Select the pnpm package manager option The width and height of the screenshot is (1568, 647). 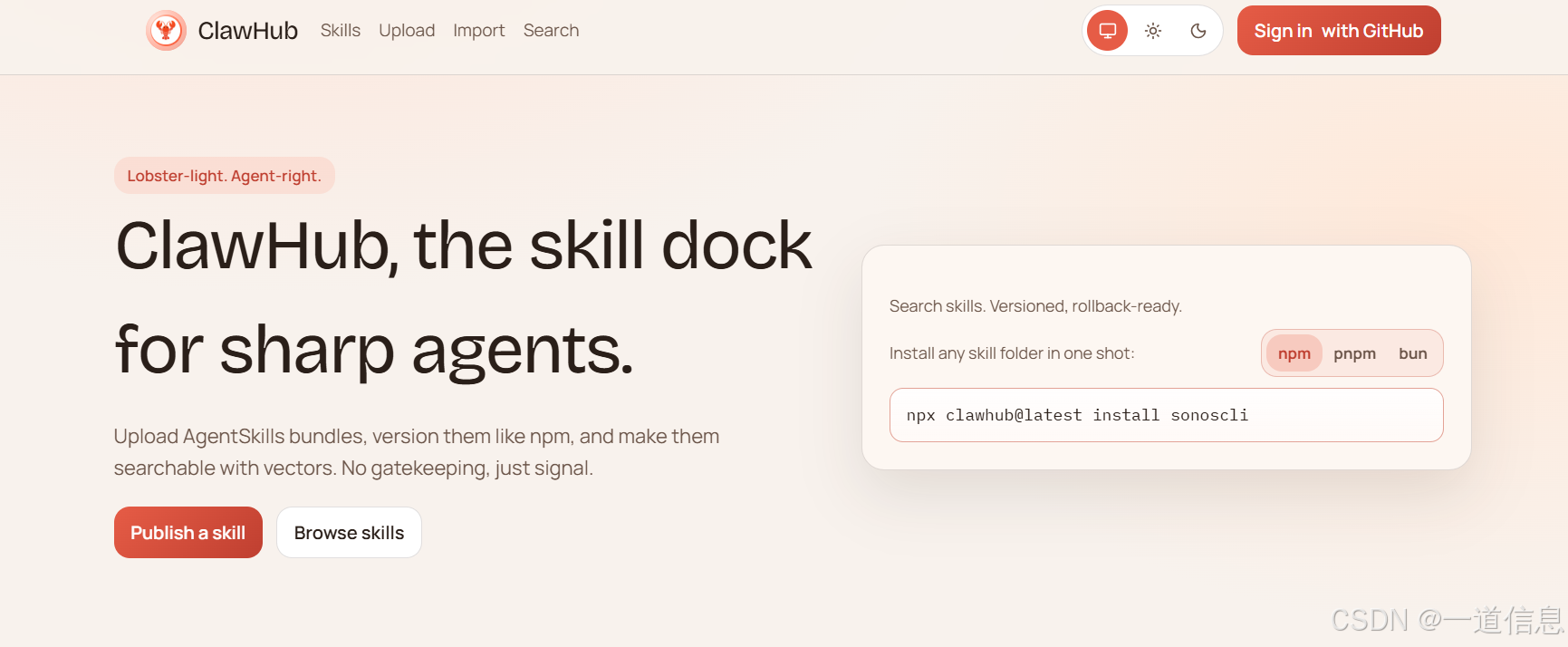[x=1354, y=353]
